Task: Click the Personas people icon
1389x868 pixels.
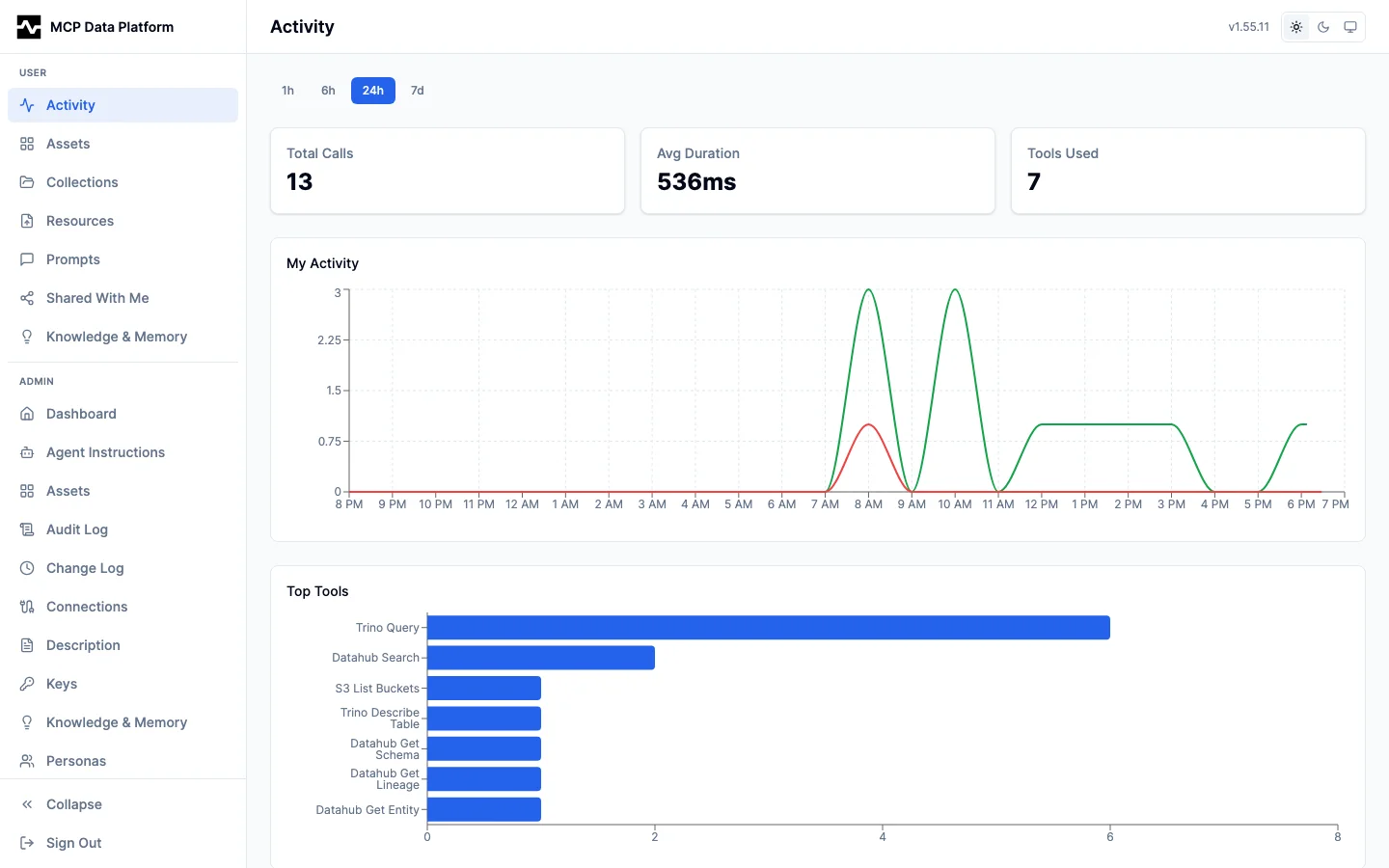Action: [x=27, y=761]
